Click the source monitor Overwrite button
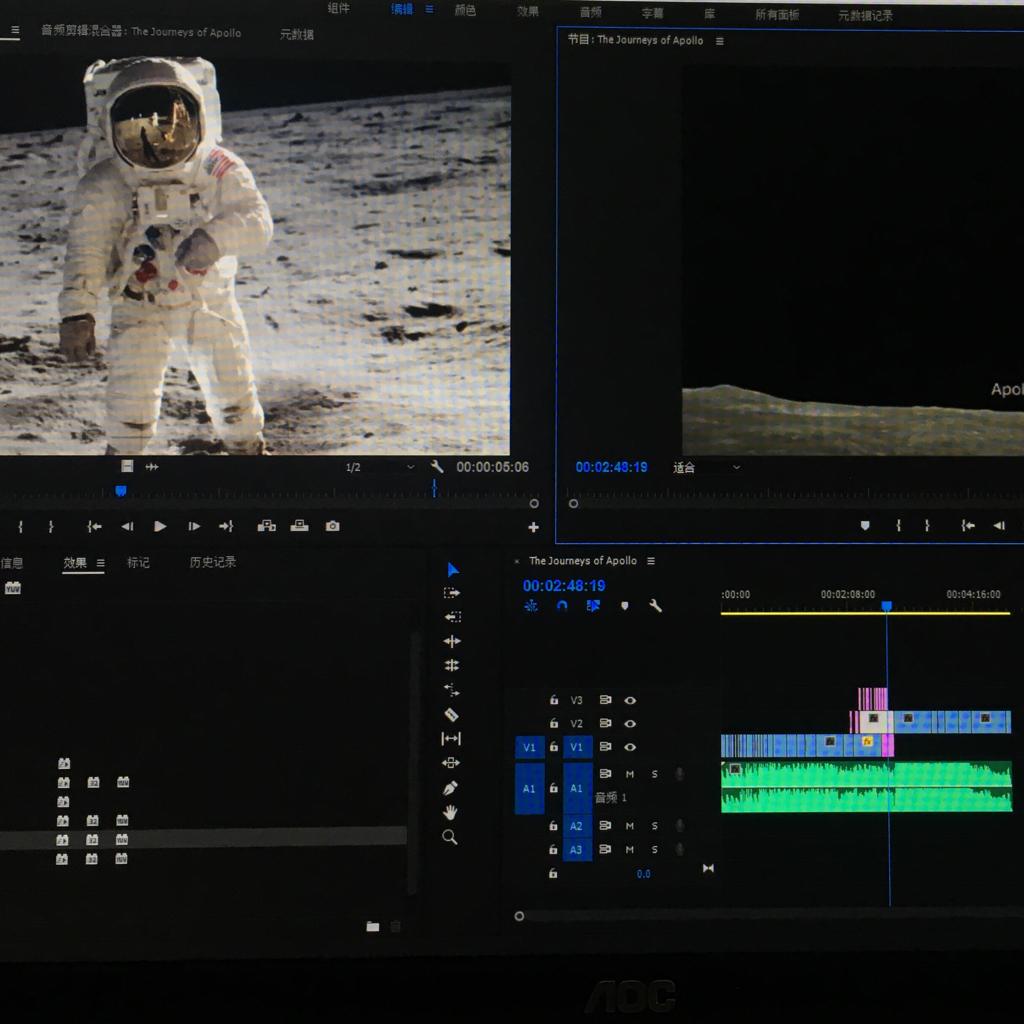This screenshot has height=1024, width=1024. point(299,526)
